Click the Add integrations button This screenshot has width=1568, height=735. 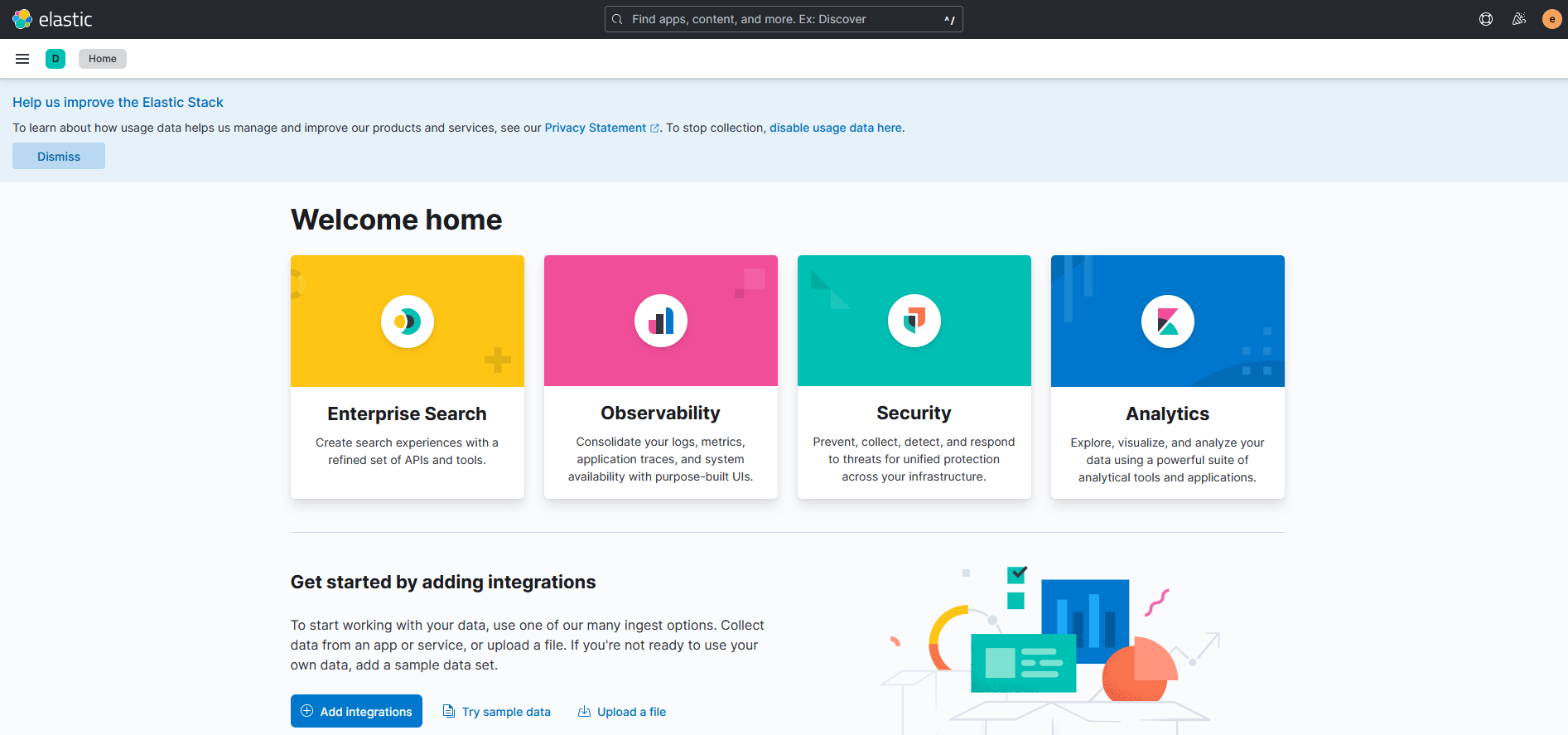click(x=356, y=711)
